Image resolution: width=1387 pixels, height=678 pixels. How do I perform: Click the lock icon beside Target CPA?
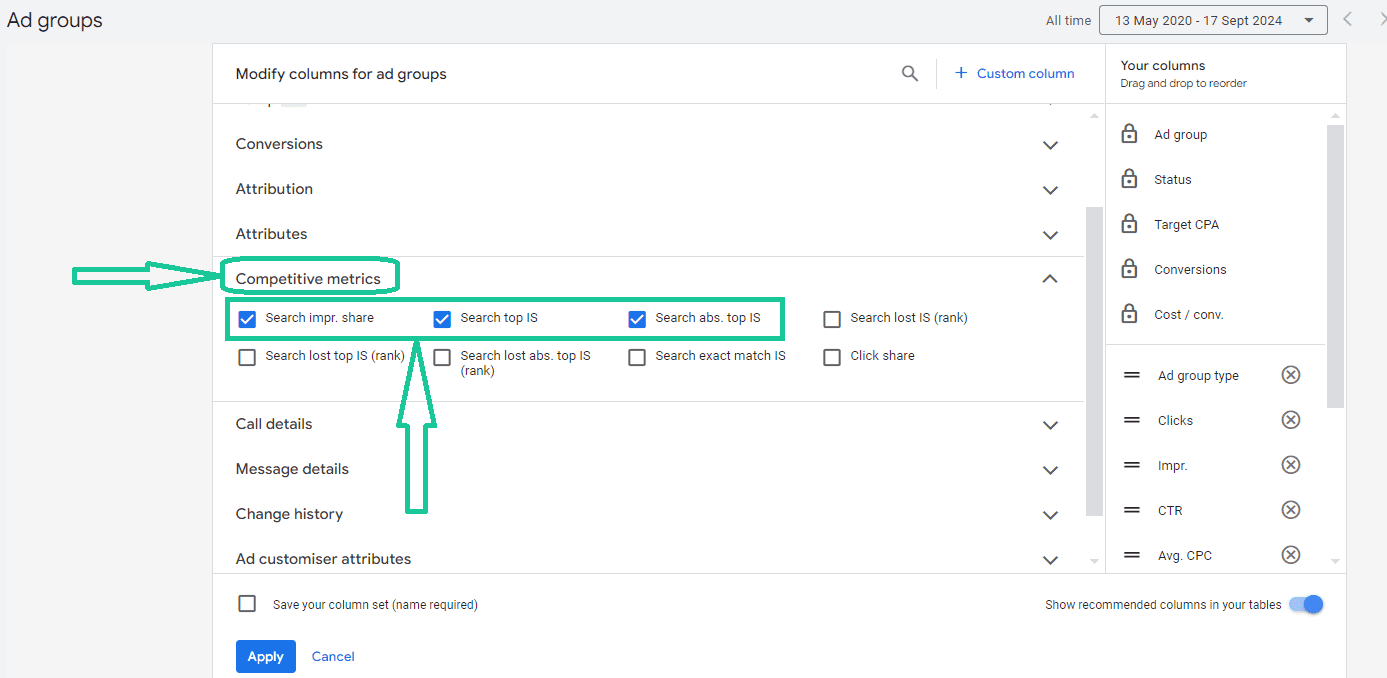tap(1129, 224)
